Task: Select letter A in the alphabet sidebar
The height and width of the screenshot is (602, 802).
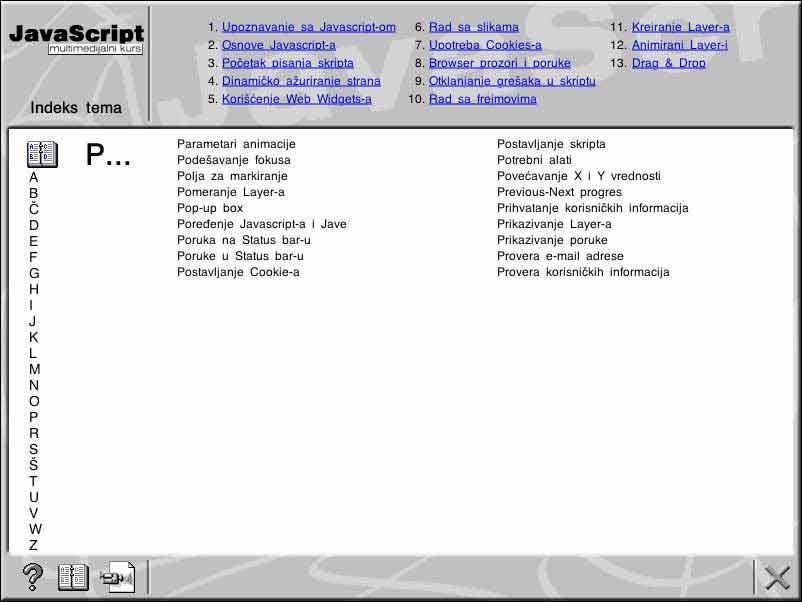Action: (33, 178)
